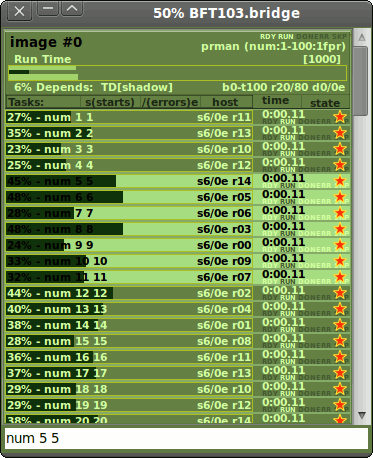Select task 35% - num 2 2
The width and height of the screenshot is (373, 458).
pos(129,133)
